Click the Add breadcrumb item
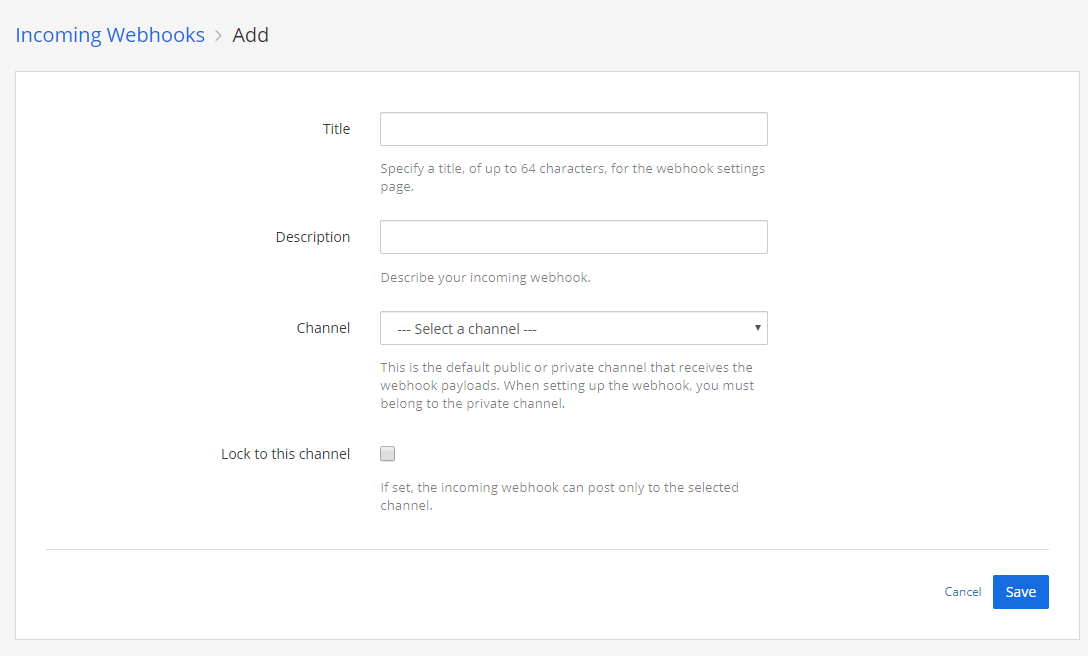Viewport: 1088px width, 656px height. coord(250,35)
